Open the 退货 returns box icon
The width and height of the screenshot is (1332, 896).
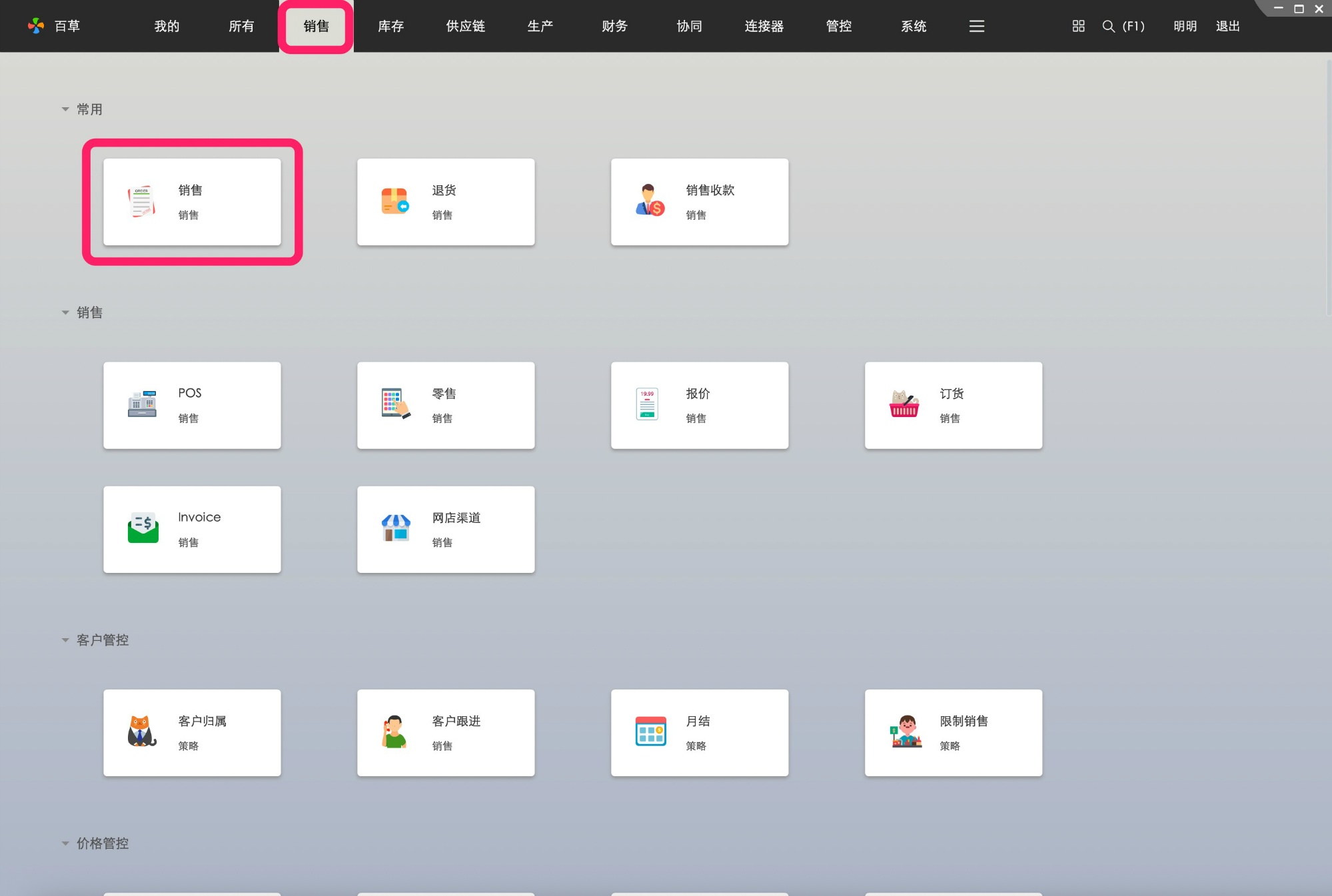tap(395, 202)
